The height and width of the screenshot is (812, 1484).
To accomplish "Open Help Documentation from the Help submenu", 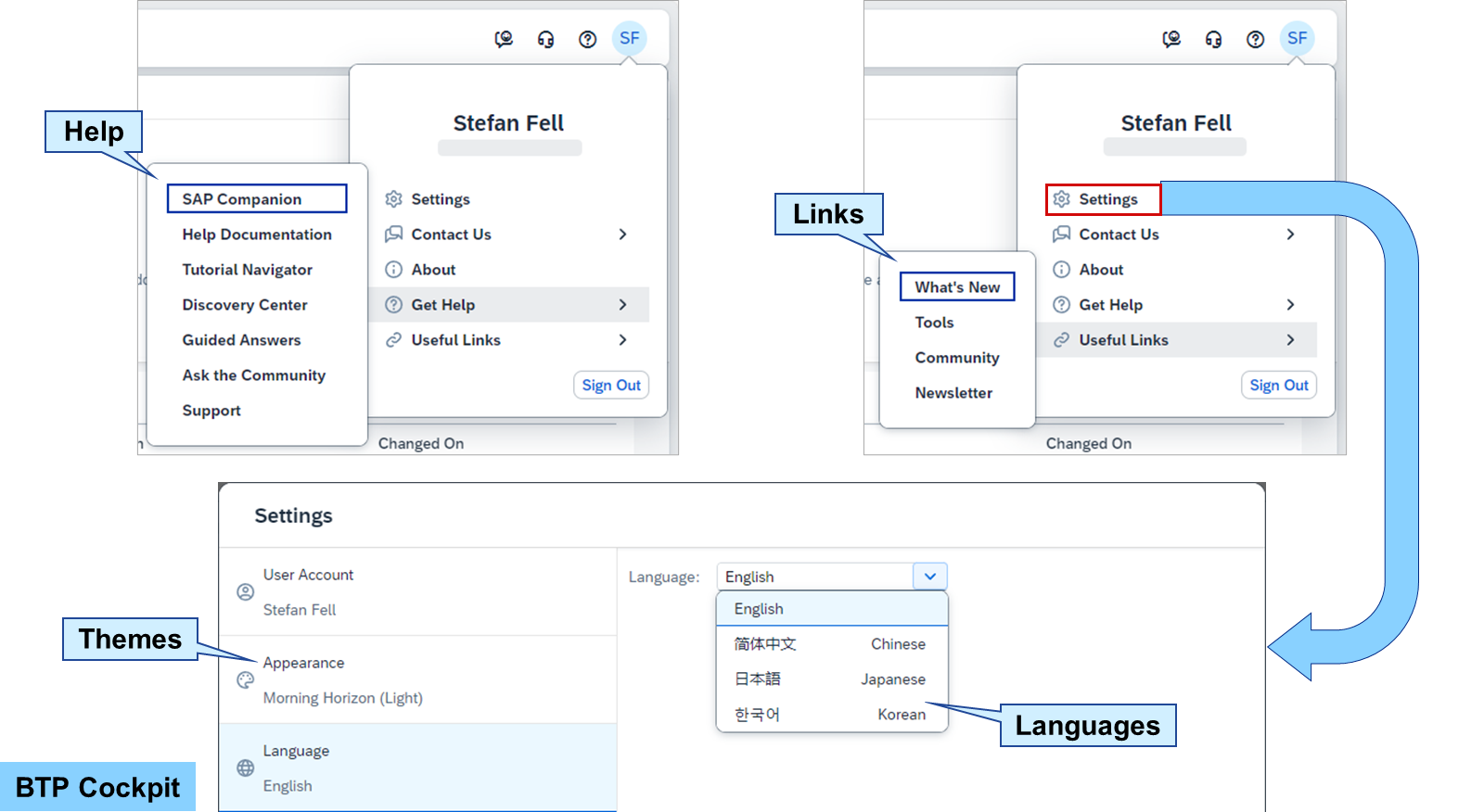I will (x=257, y=235).
